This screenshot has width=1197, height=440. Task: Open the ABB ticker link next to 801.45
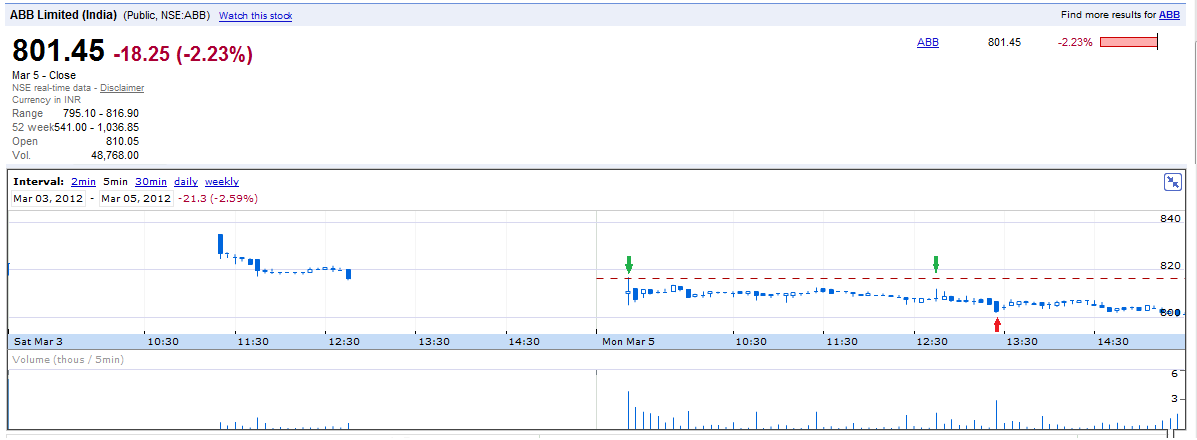coord(928,43)
